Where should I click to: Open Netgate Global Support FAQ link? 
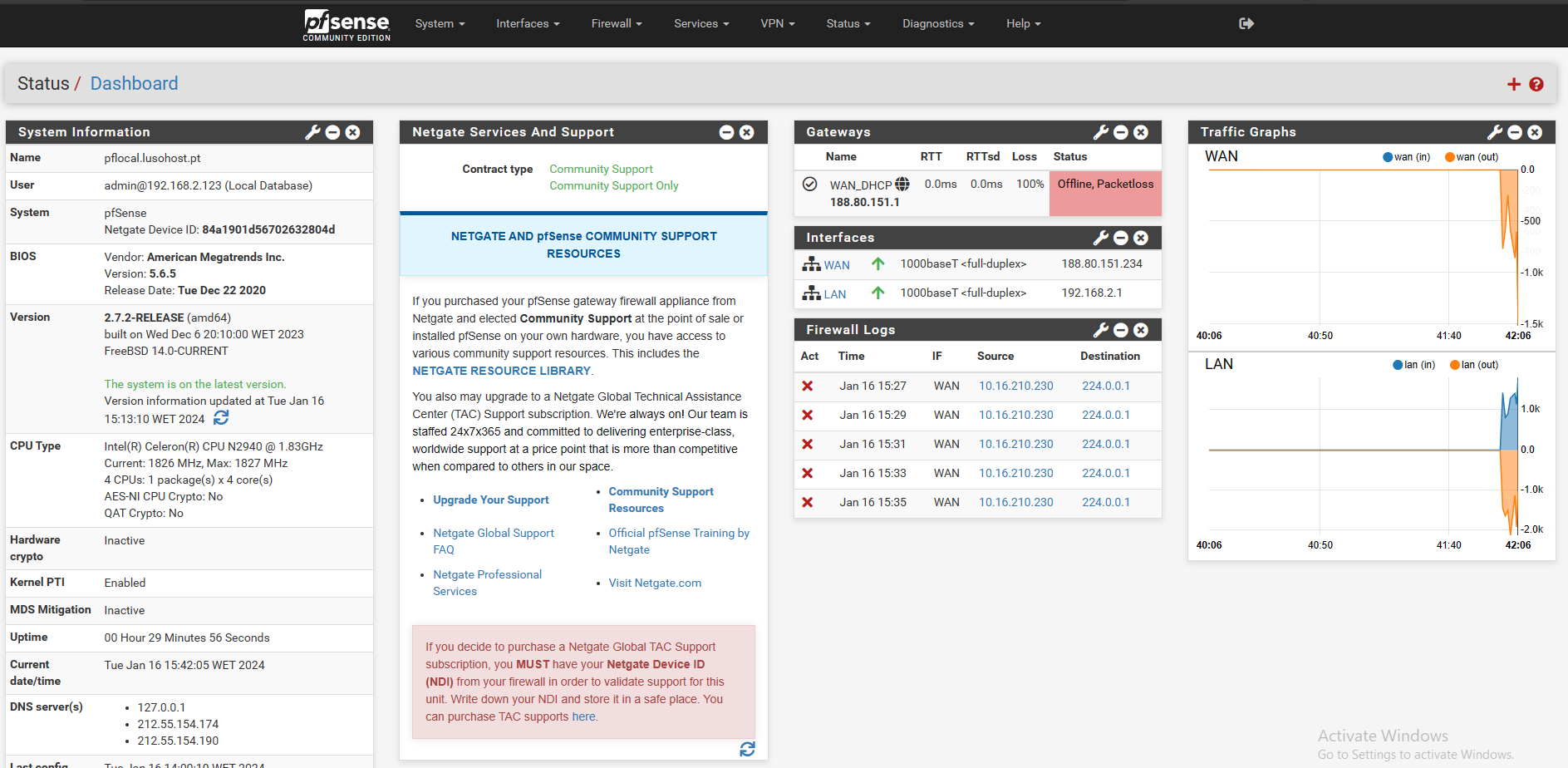pos(494,541)
